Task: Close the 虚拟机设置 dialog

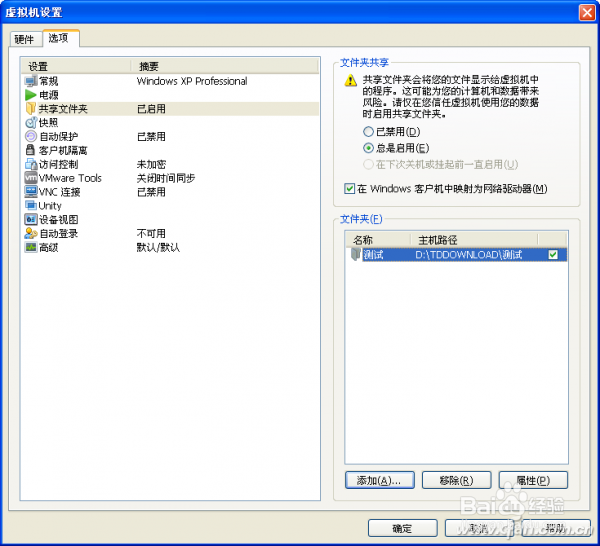Action: (587, 13)
